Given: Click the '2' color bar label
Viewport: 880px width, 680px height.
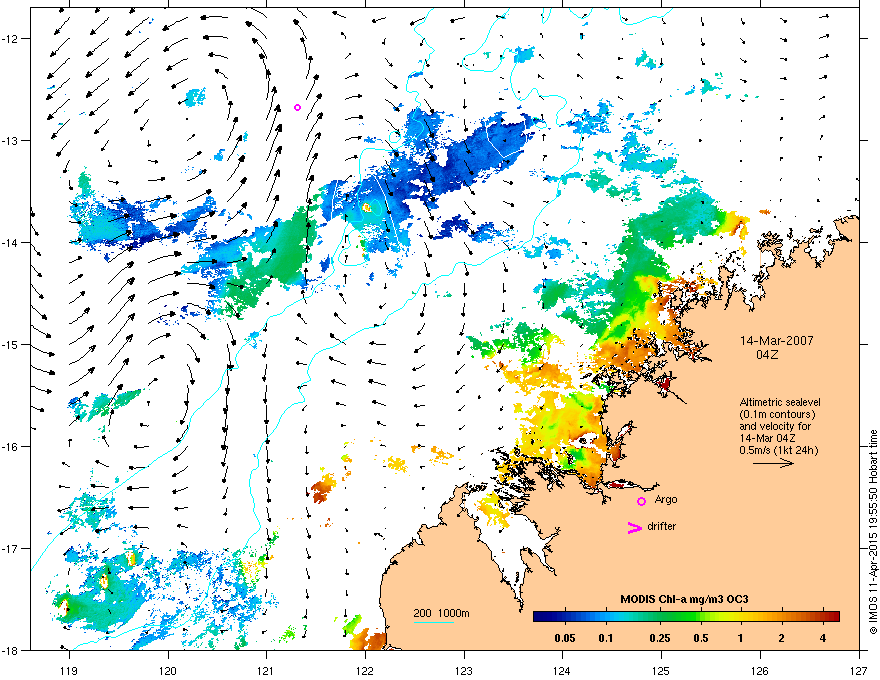Looking at the screenshot, I should [781, 638].
